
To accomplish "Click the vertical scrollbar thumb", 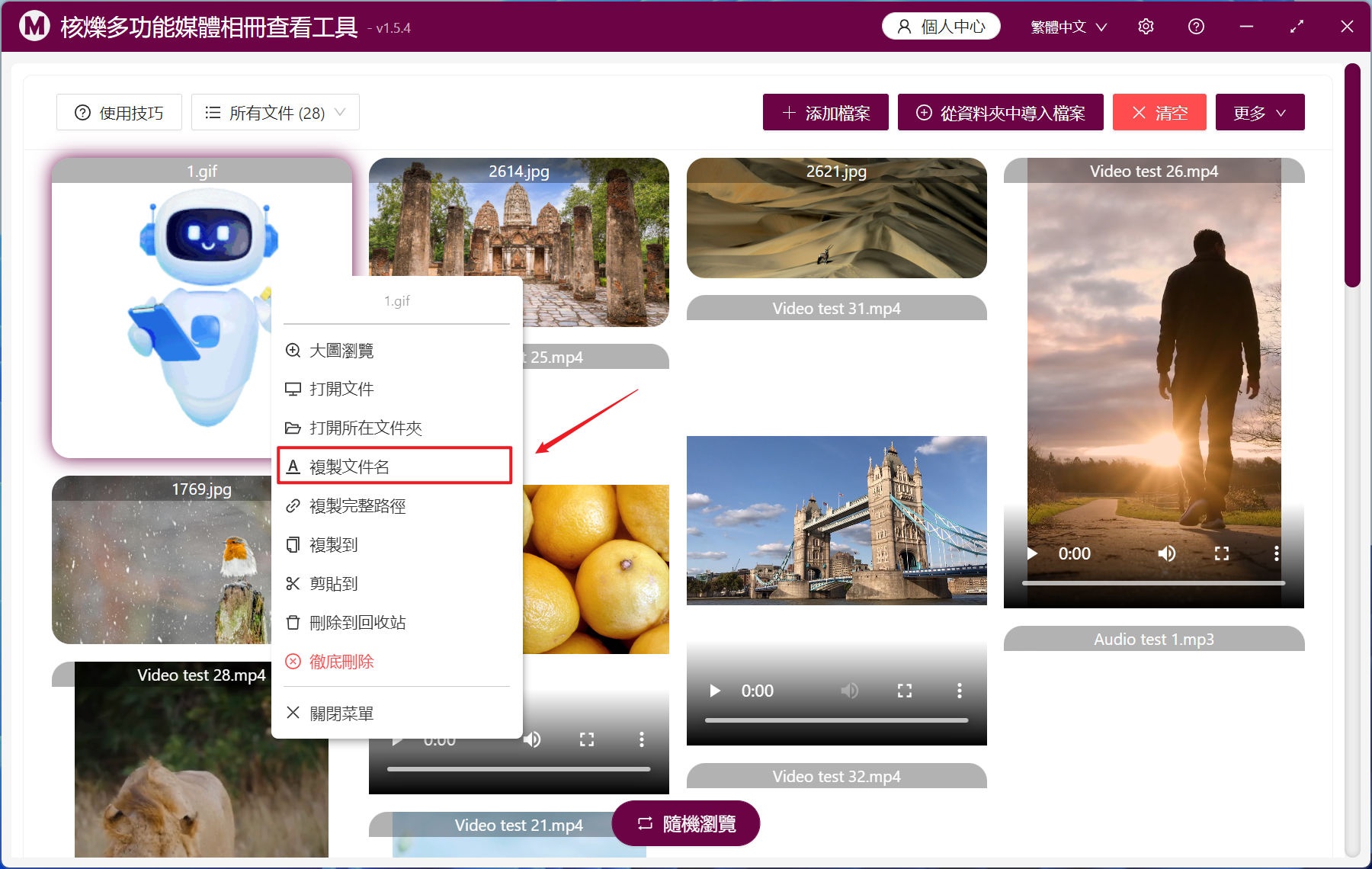I will point(1352,175).
